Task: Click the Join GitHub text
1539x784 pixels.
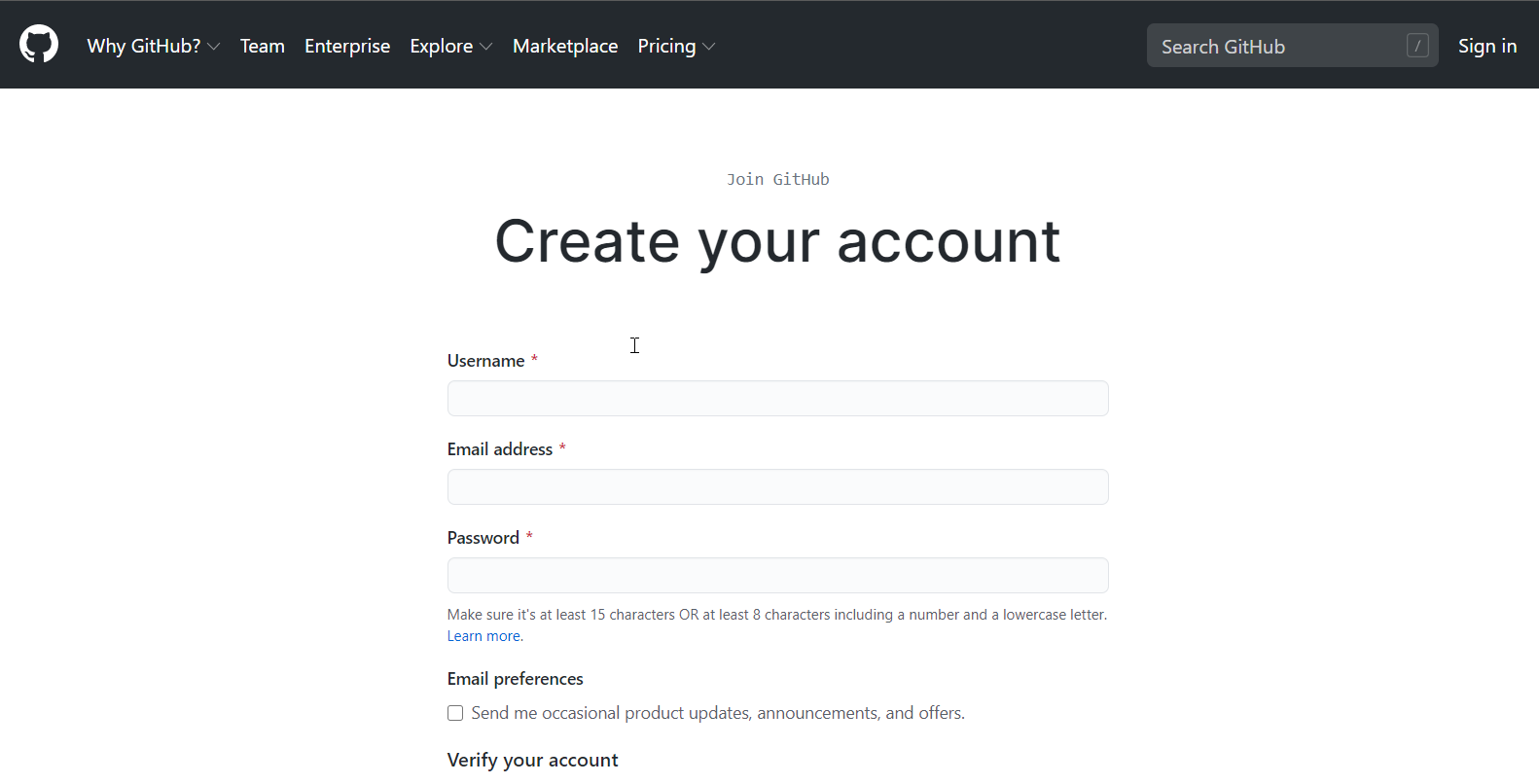Action: point(777,179)
